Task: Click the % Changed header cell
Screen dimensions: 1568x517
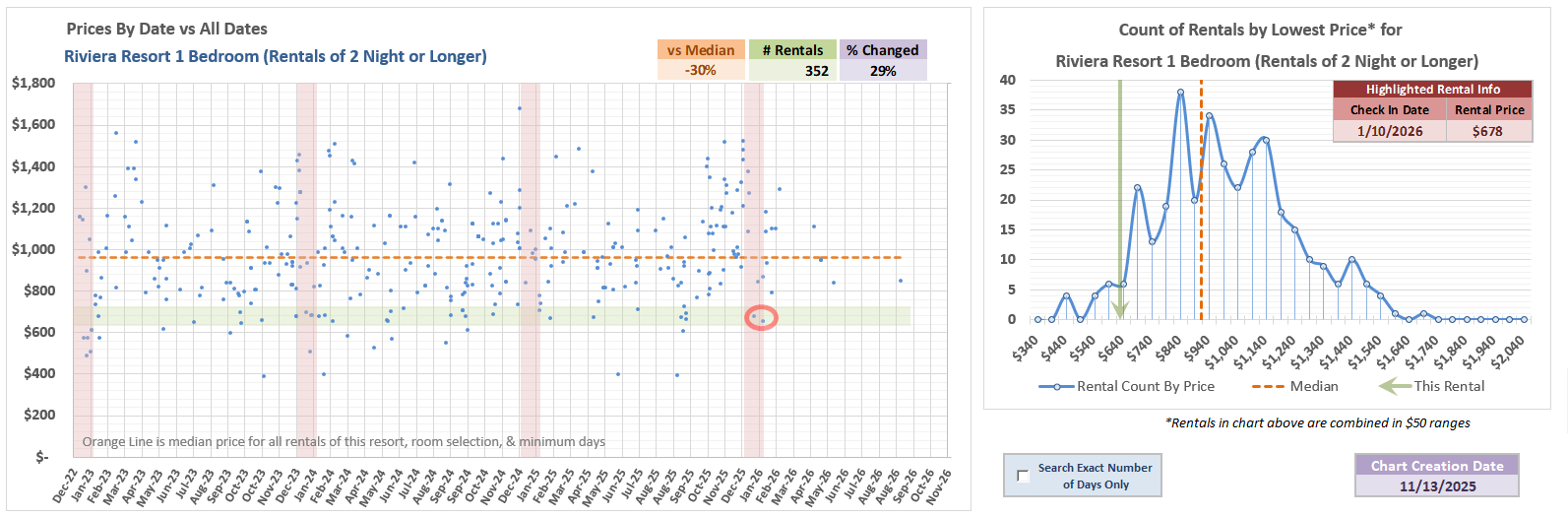Action: tap(882, 50)
